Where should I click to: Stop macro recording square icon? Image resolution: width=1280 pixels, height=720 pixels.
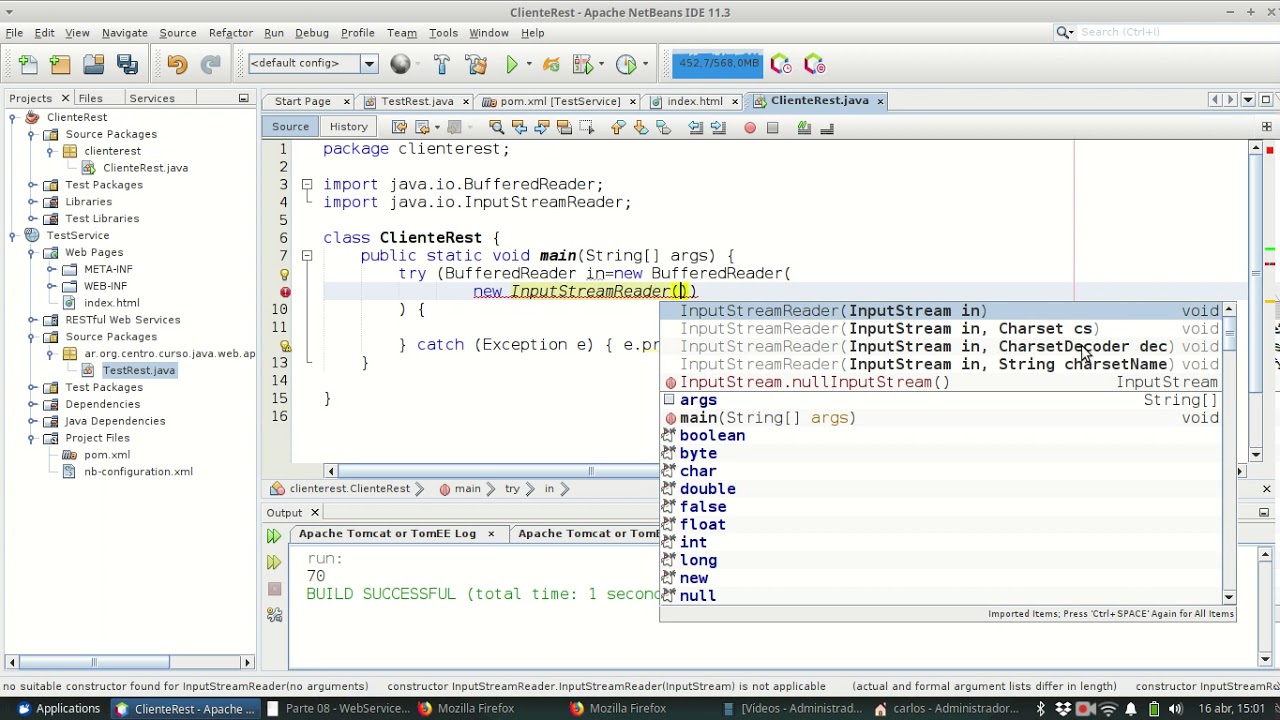click(772, 127)
